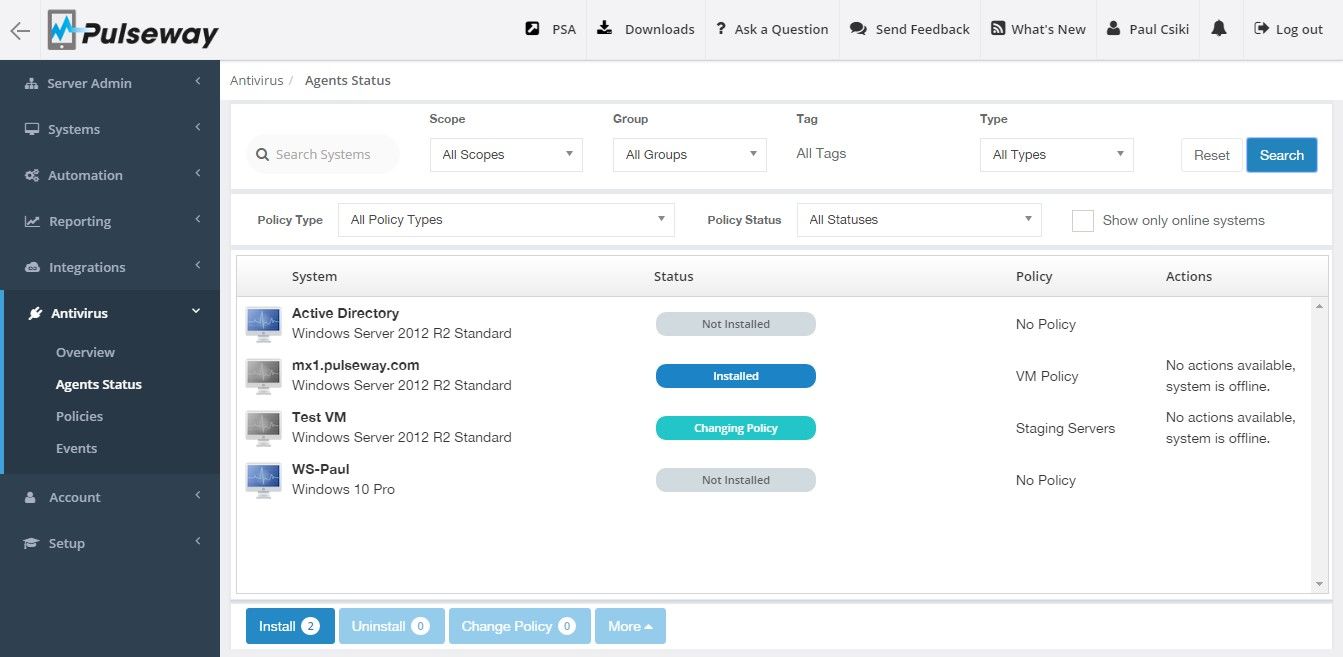Viewport: 1343px width, 657px height.
Task: Click the Test VM system monitor icon
Action: tap(263, 428)
